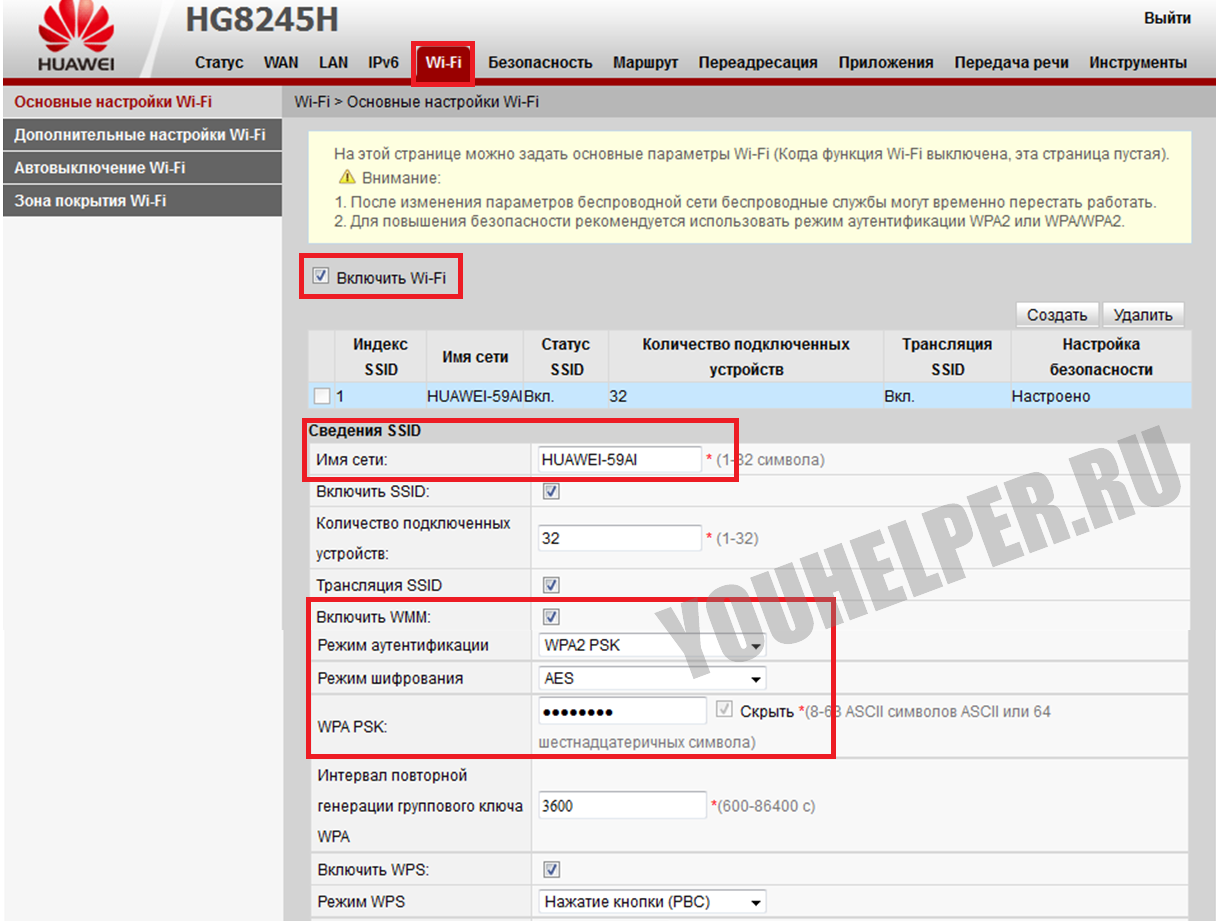The image size is (1217, 921).
Task: Select Зона покрытия Wi-Fi sidebar item
Action: [142, 201]
